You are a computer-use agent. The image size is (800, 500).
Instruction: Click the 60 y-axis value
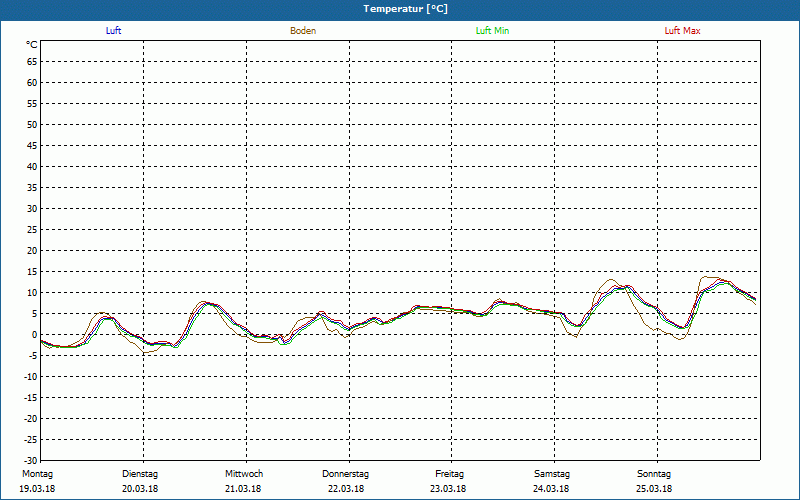coord(32,83)
